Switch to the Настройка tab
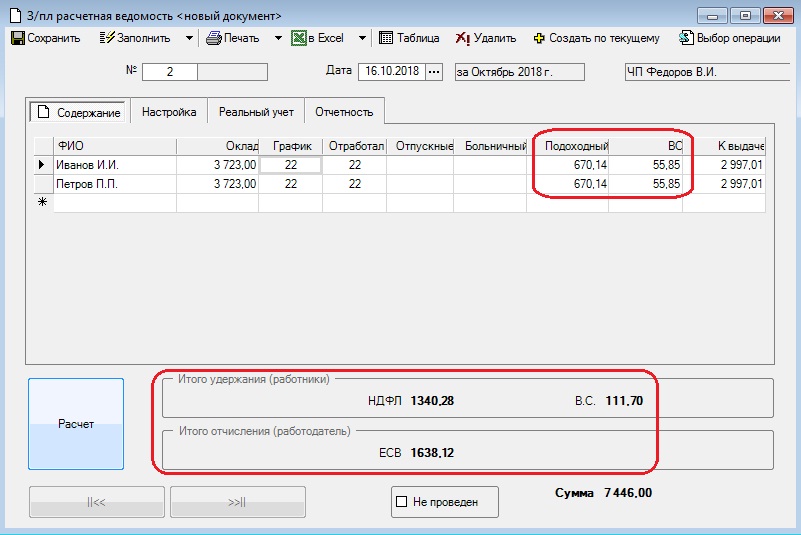The height and width of the screenshot is (535, 801). [169, 112]
